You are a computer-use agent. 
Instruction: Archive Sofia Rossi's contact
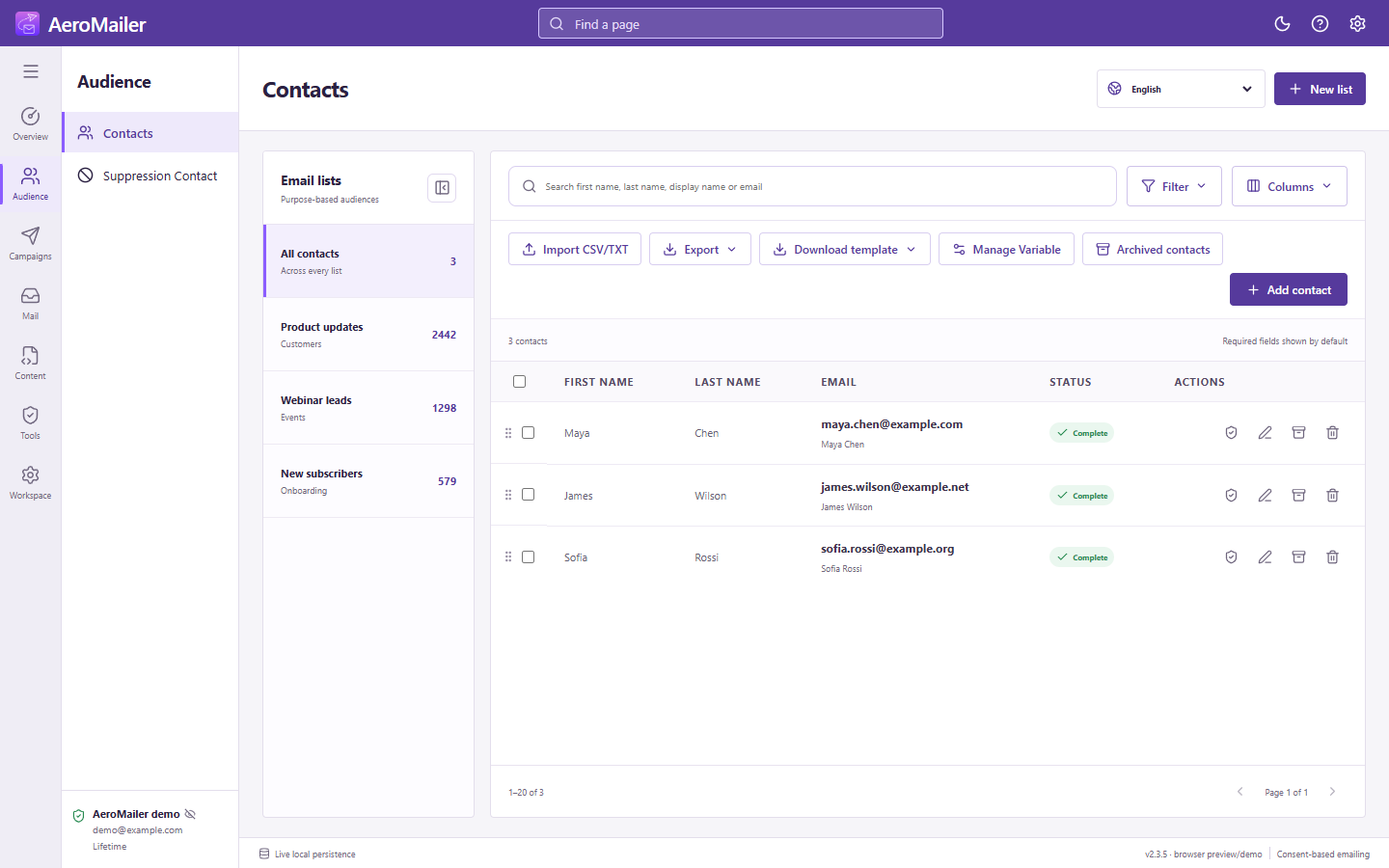pos(1298,557)
